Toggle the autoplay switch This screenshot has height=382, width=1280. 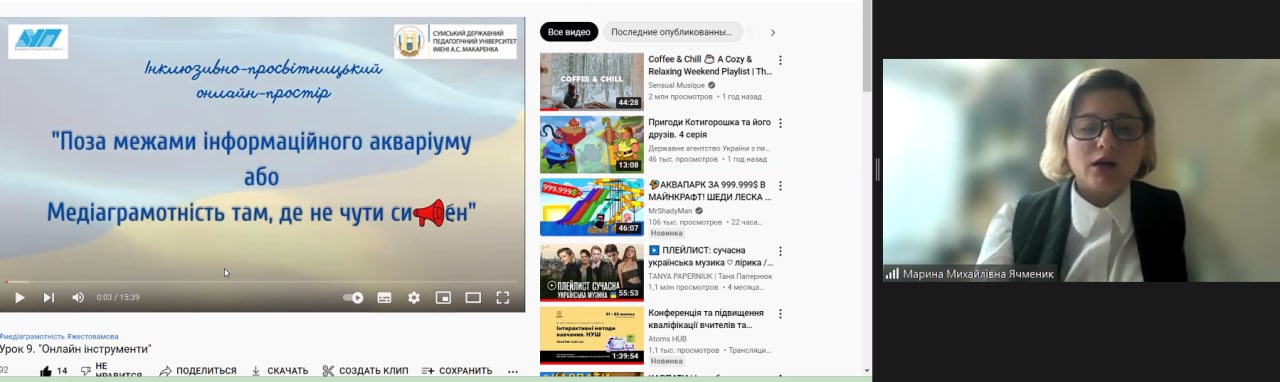click(353, 297)
